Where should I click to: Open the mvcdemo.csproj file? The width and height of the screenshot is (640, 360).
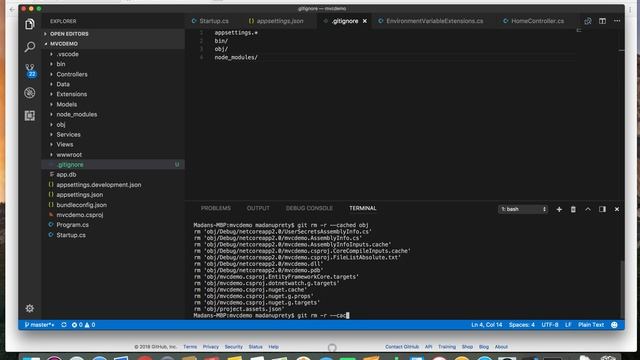point(80,215)
